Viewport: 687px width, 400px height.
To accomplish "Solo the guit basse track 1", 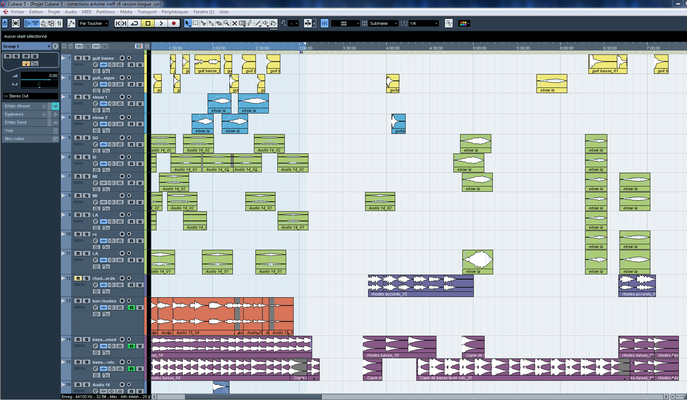I will click(87, 58).
